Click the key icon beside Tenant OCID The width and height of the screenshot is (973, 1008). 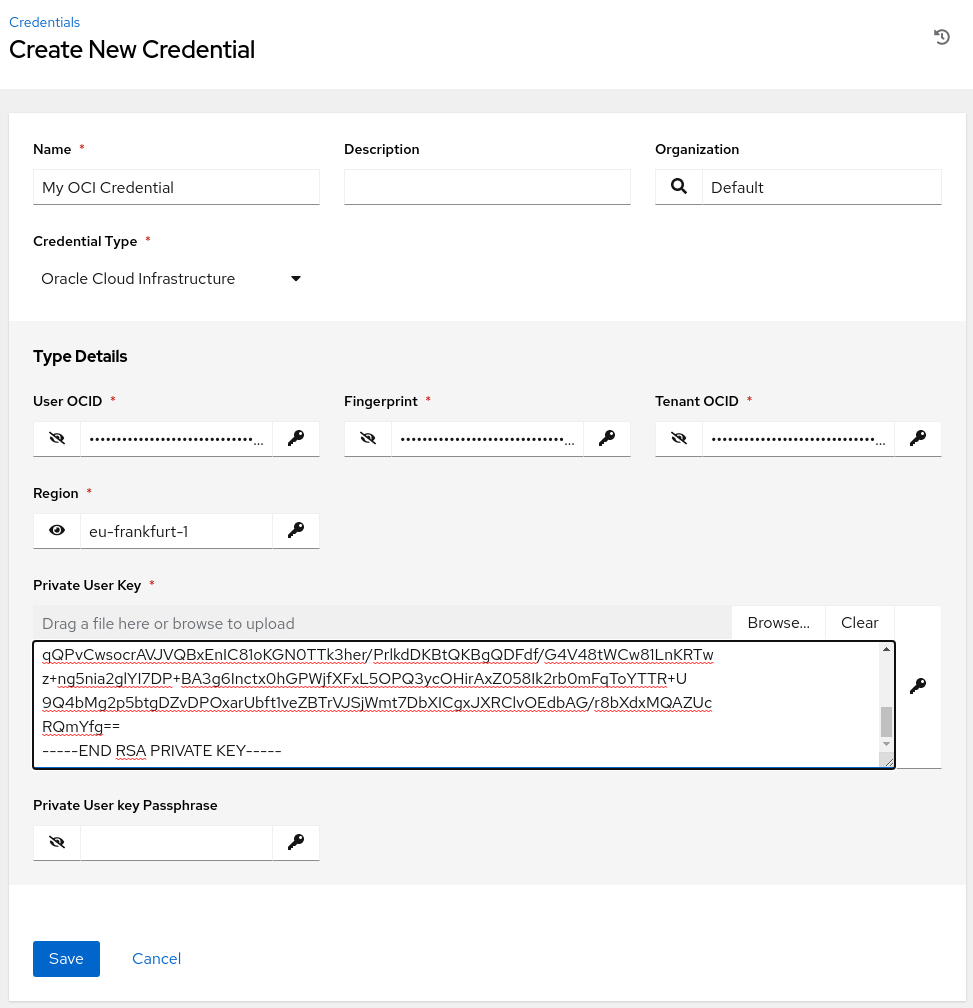click(x=917, y=438)
